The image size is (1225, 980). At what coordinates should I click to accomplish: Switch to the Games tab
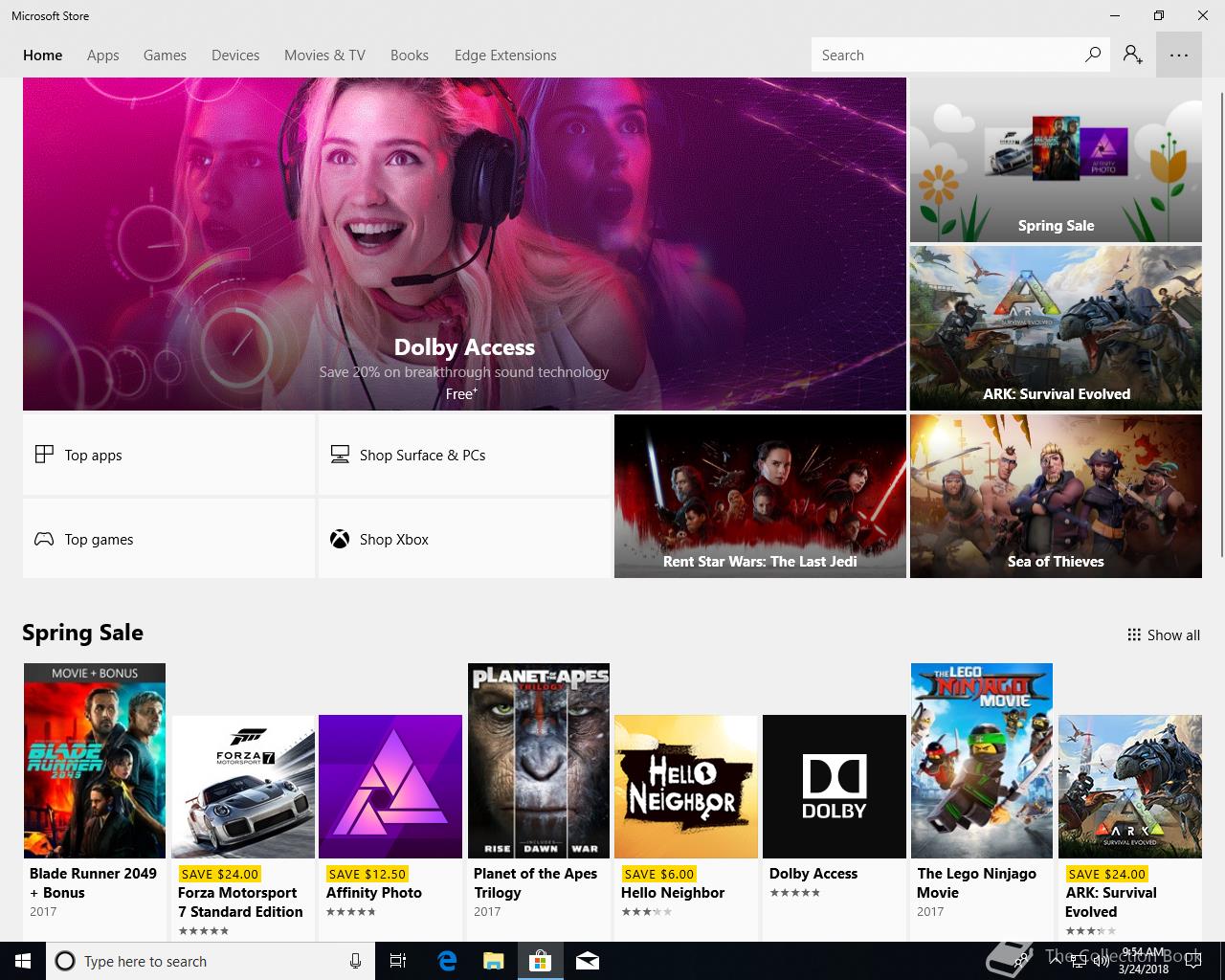[165, 56]
